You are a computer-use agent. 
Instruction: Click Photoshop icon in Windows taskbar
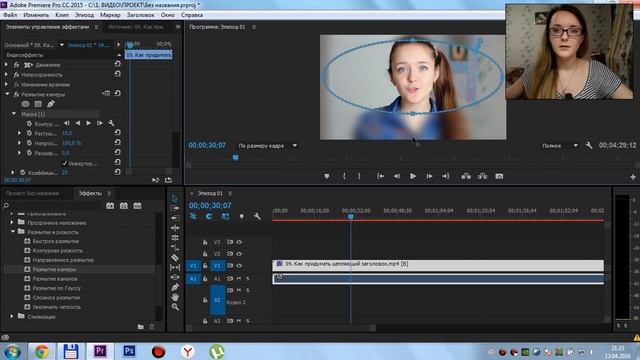(x=129, y=351)
